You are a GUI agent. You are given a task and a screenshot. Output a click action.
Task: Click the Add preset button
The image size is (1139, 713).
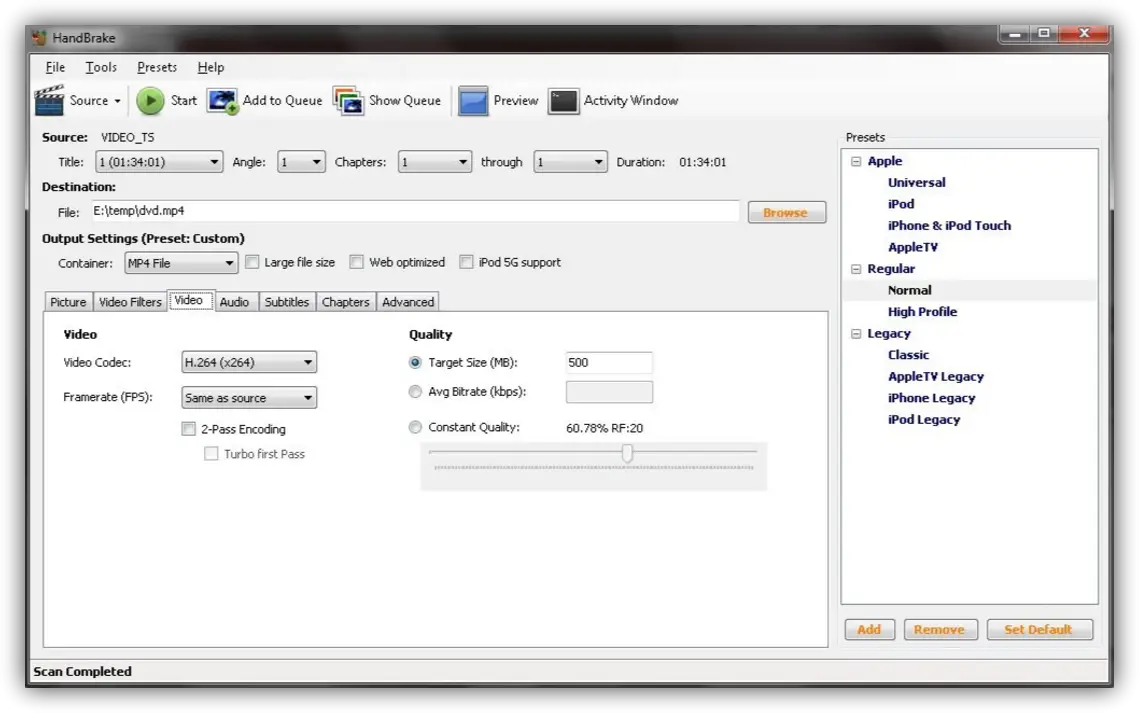point(870,630)
